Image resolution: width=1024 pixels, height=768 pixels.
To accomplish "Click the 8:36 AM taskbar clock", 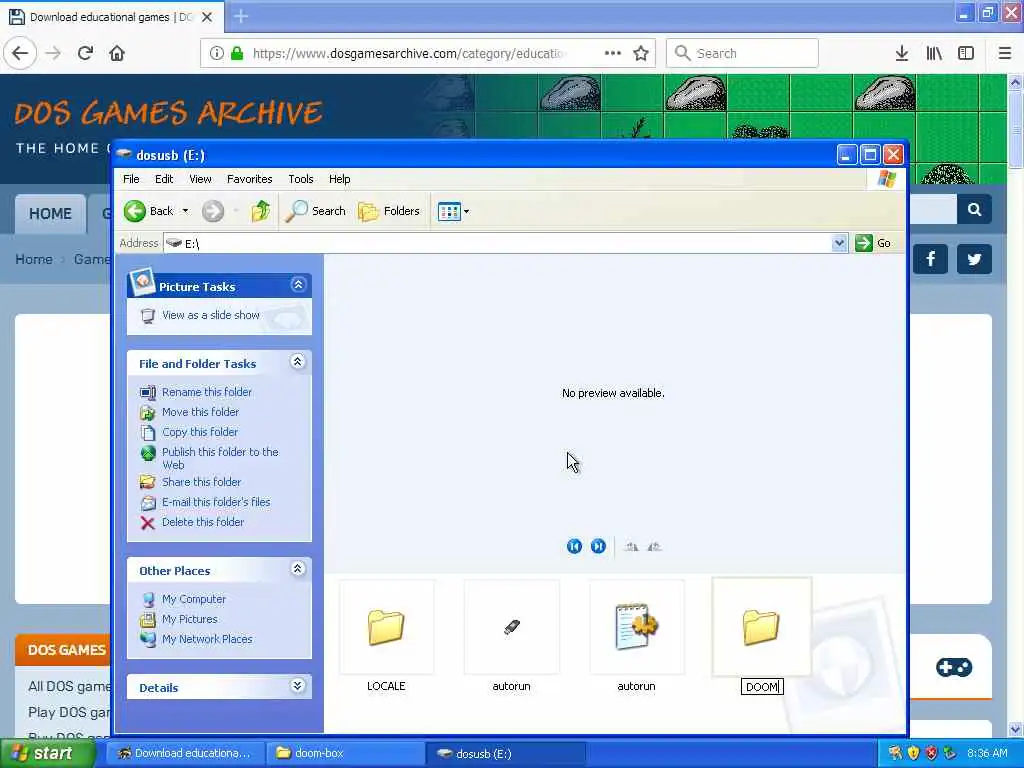I will coord(987,753).
